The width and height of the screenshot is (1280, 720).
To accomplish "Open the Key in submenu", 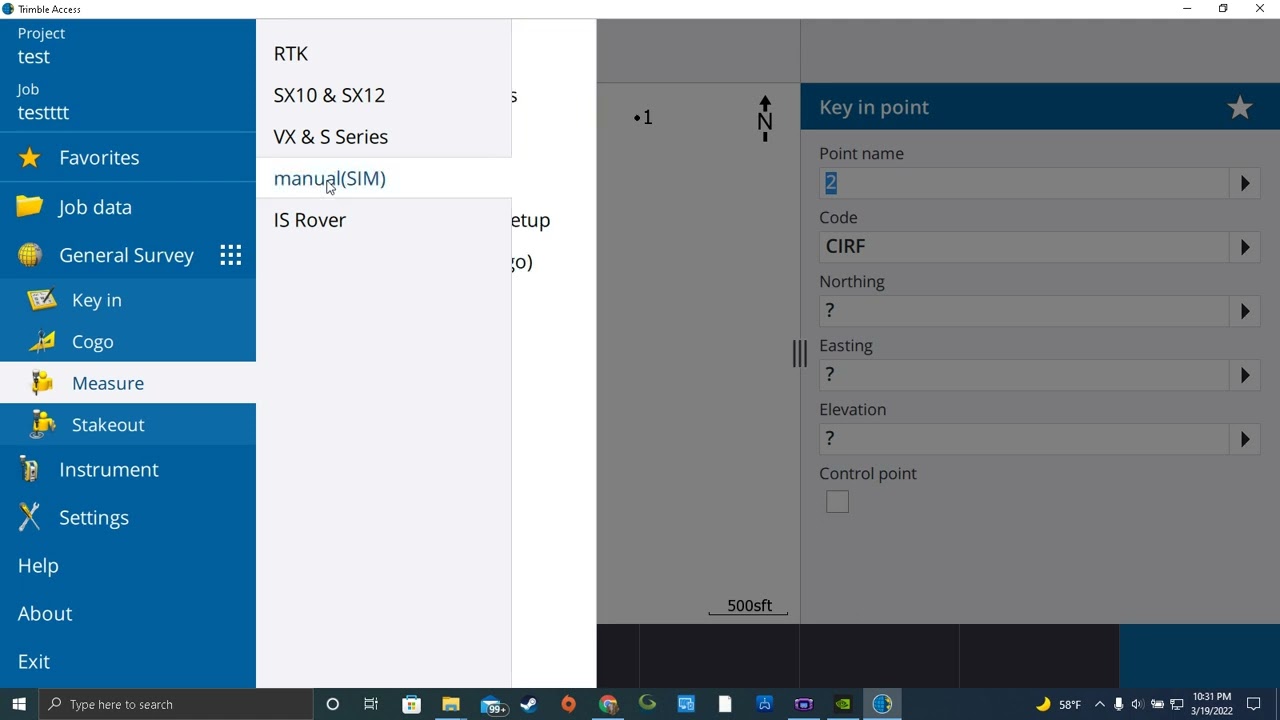I will pyautogui.click(x=128, y=300).
